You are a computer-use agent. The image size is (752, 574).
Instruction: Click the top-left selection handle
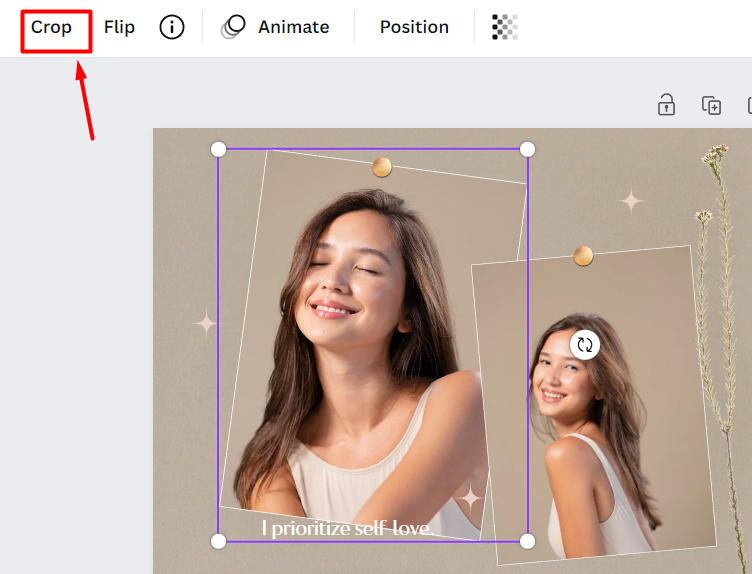218,149
